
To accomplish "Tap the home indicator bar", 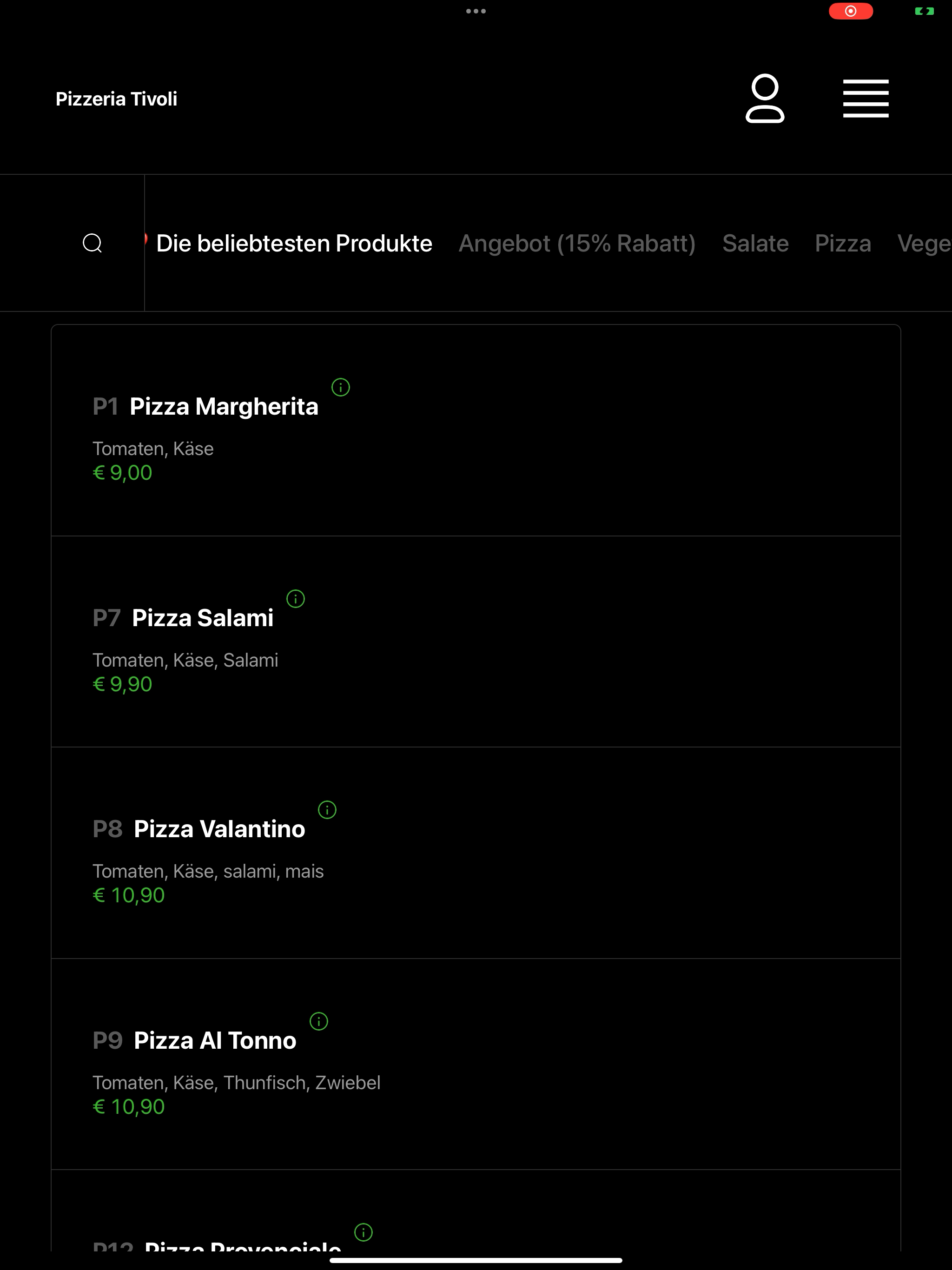I will tap(476, 1260).
